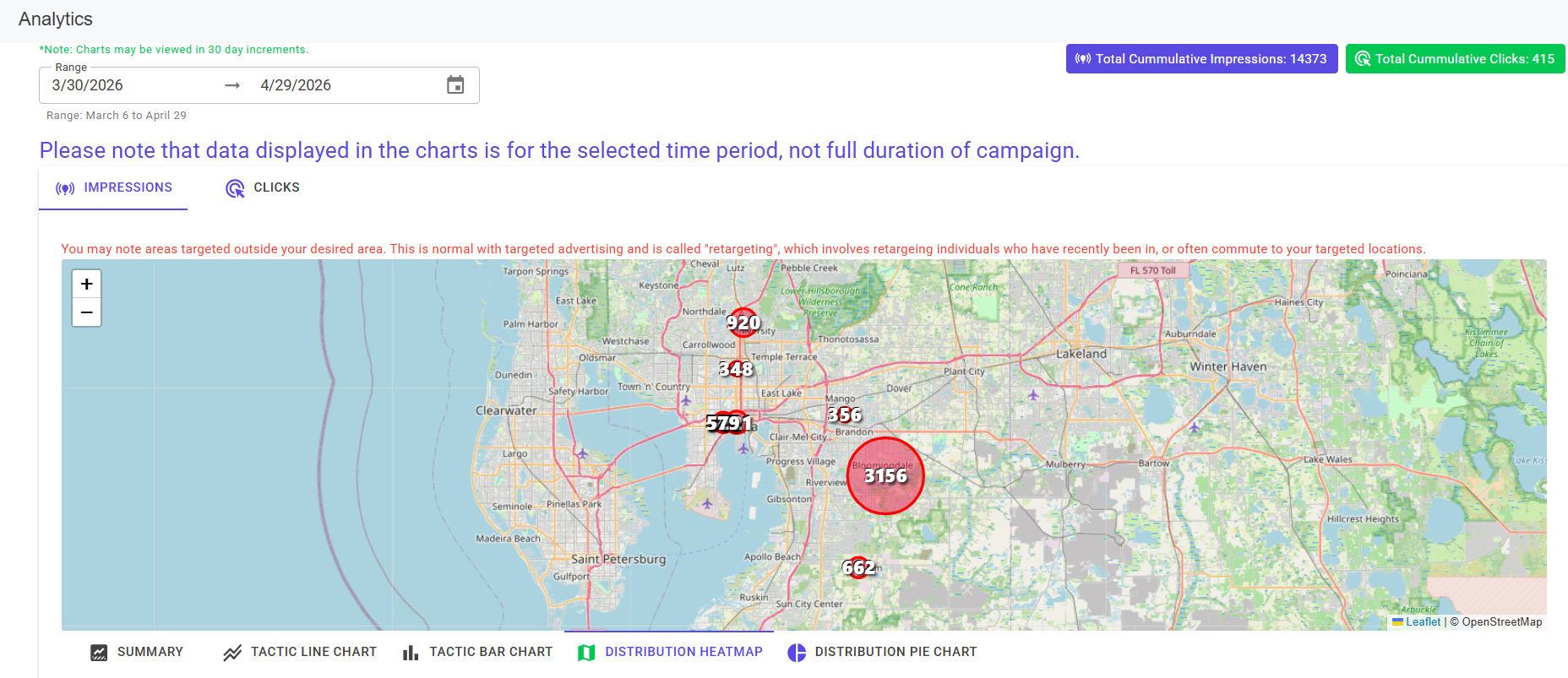Image resolution: width=1568 pixels, height=678 pixels.
Task: Click the Analytics page heading
Action: point(56,19)
